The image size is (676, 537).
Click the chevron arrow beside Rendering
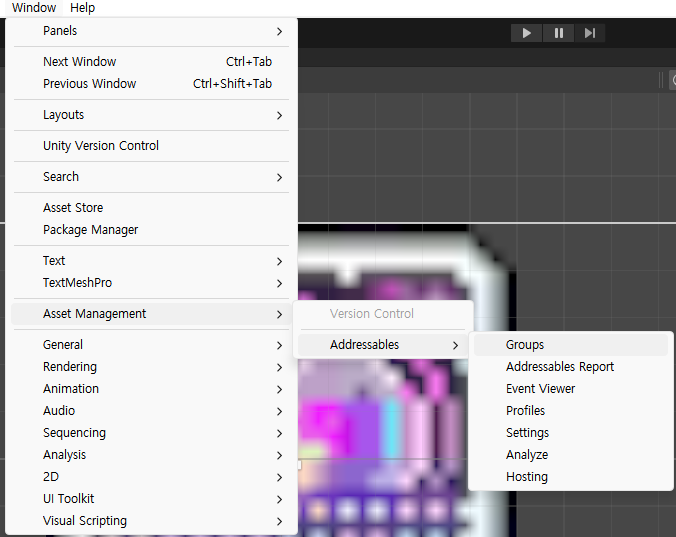click(279, 368)
